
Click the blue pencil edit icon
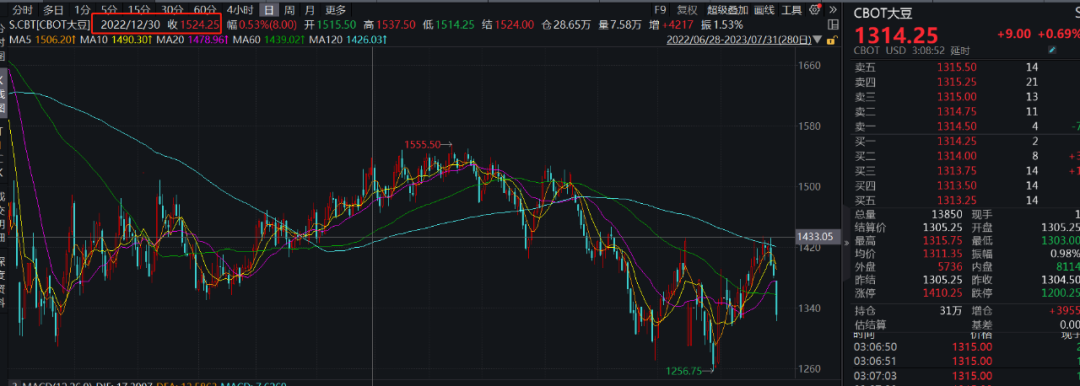coord(1051,51)
